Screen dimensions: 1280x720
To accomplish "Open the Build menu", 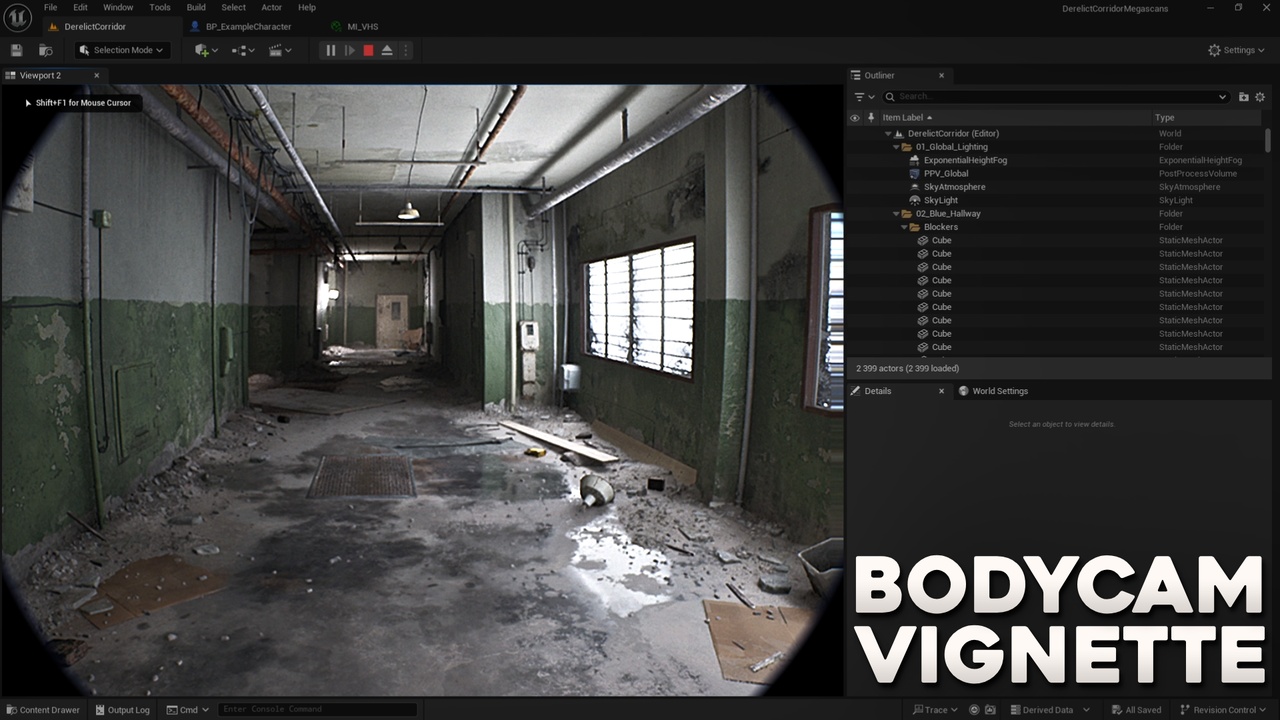I will click(196, 7).
